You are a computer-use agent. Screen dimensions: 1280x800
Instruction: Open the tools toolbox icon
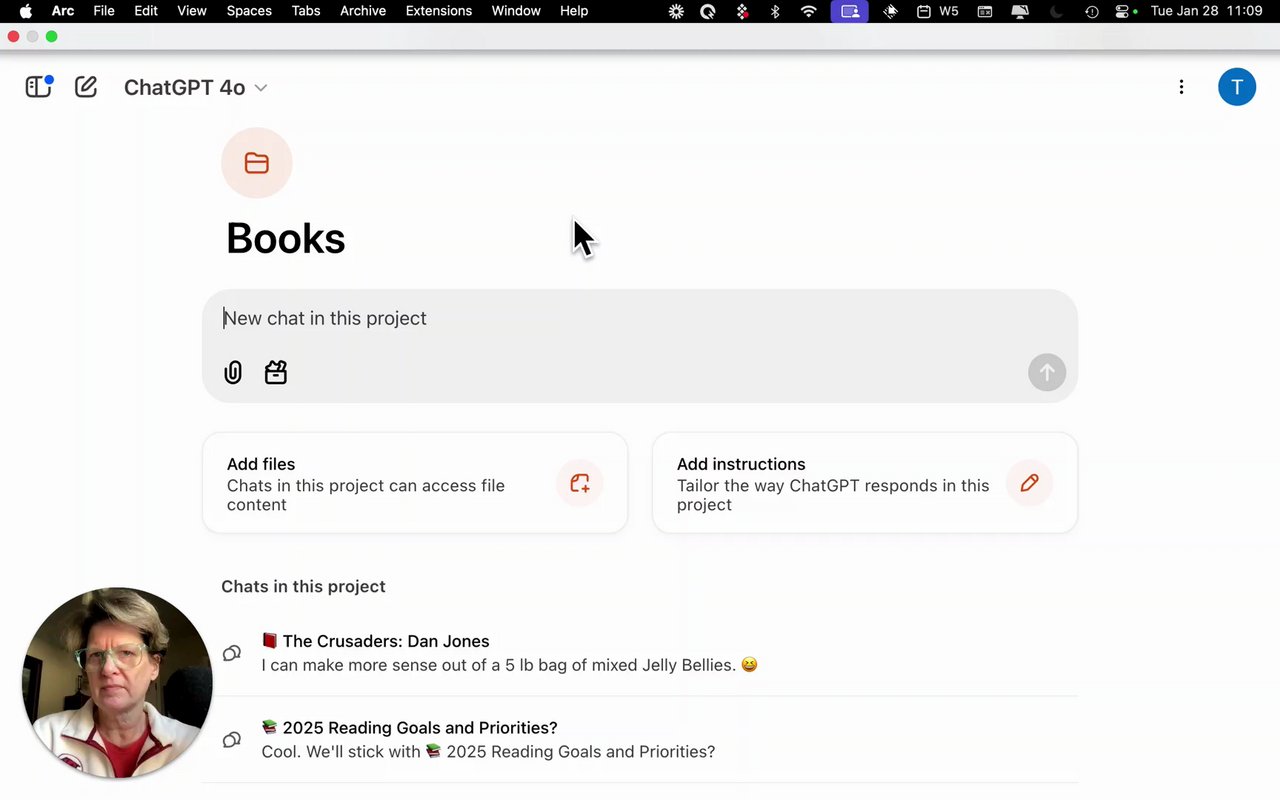pyautogui.click(x=276, y=372)
